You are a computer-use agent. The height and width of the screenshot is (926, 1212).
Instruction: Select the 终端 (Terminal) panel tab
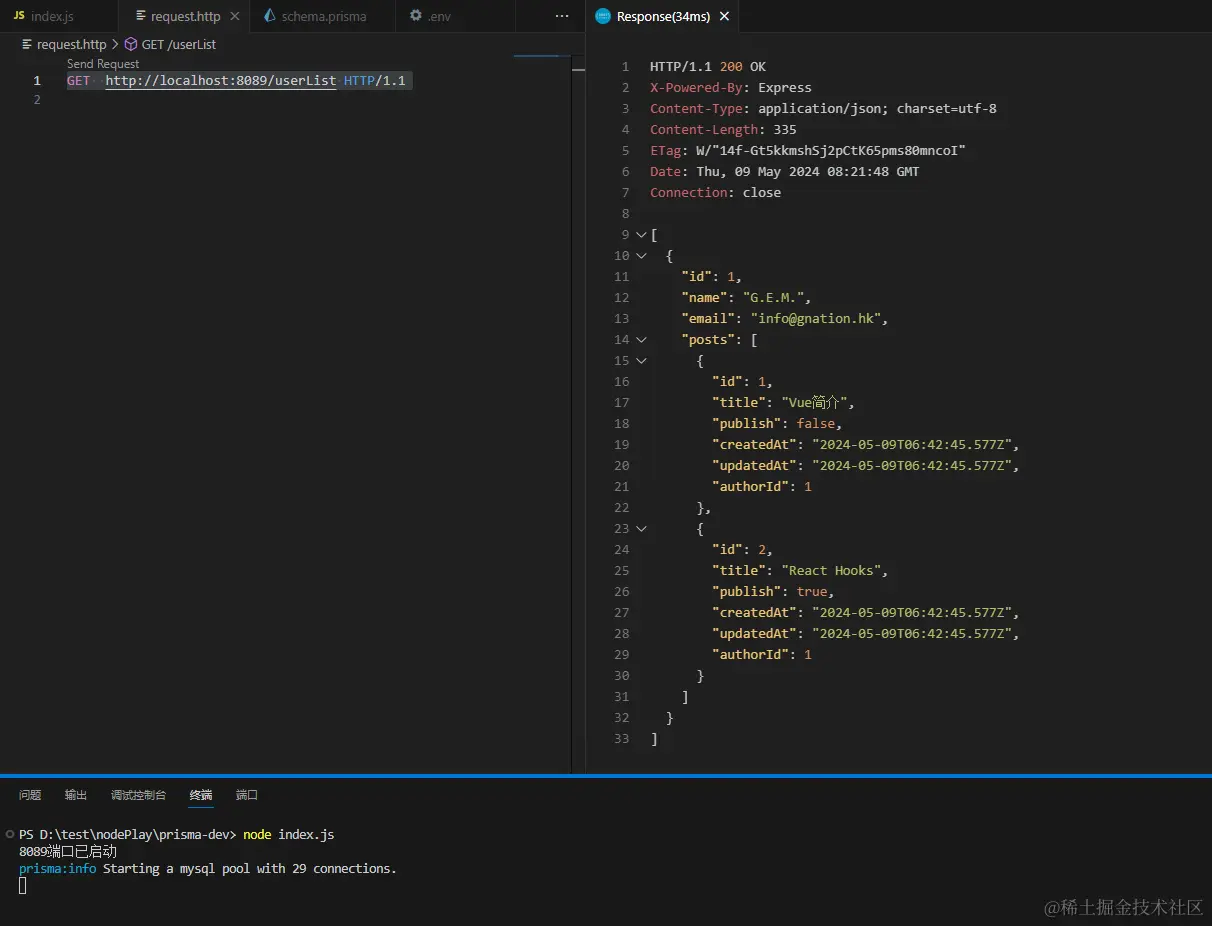pyautogui.click(x=201, y=796)
